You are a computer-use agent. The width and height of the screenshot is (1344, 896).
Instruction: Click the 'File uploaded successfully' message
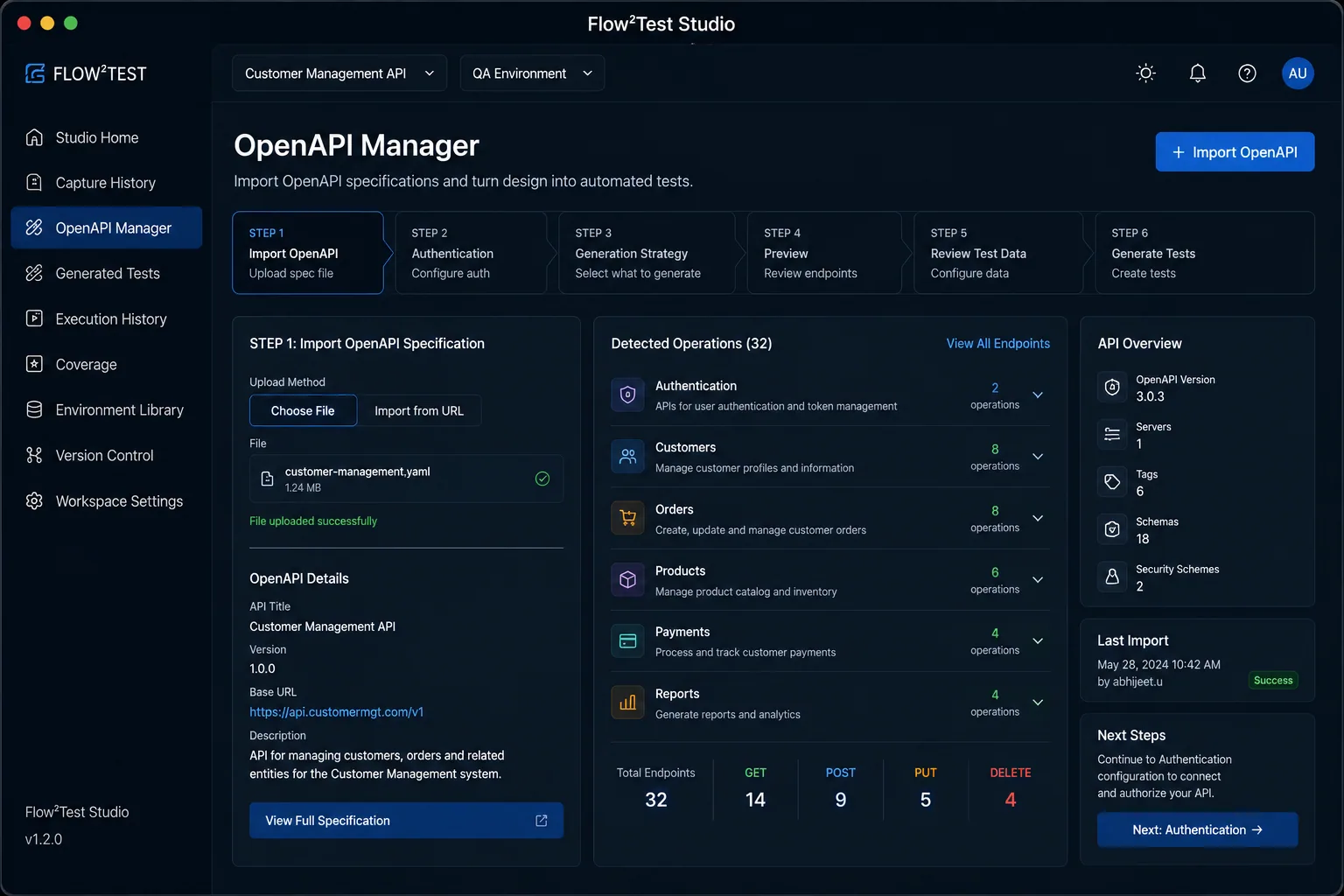313,521
